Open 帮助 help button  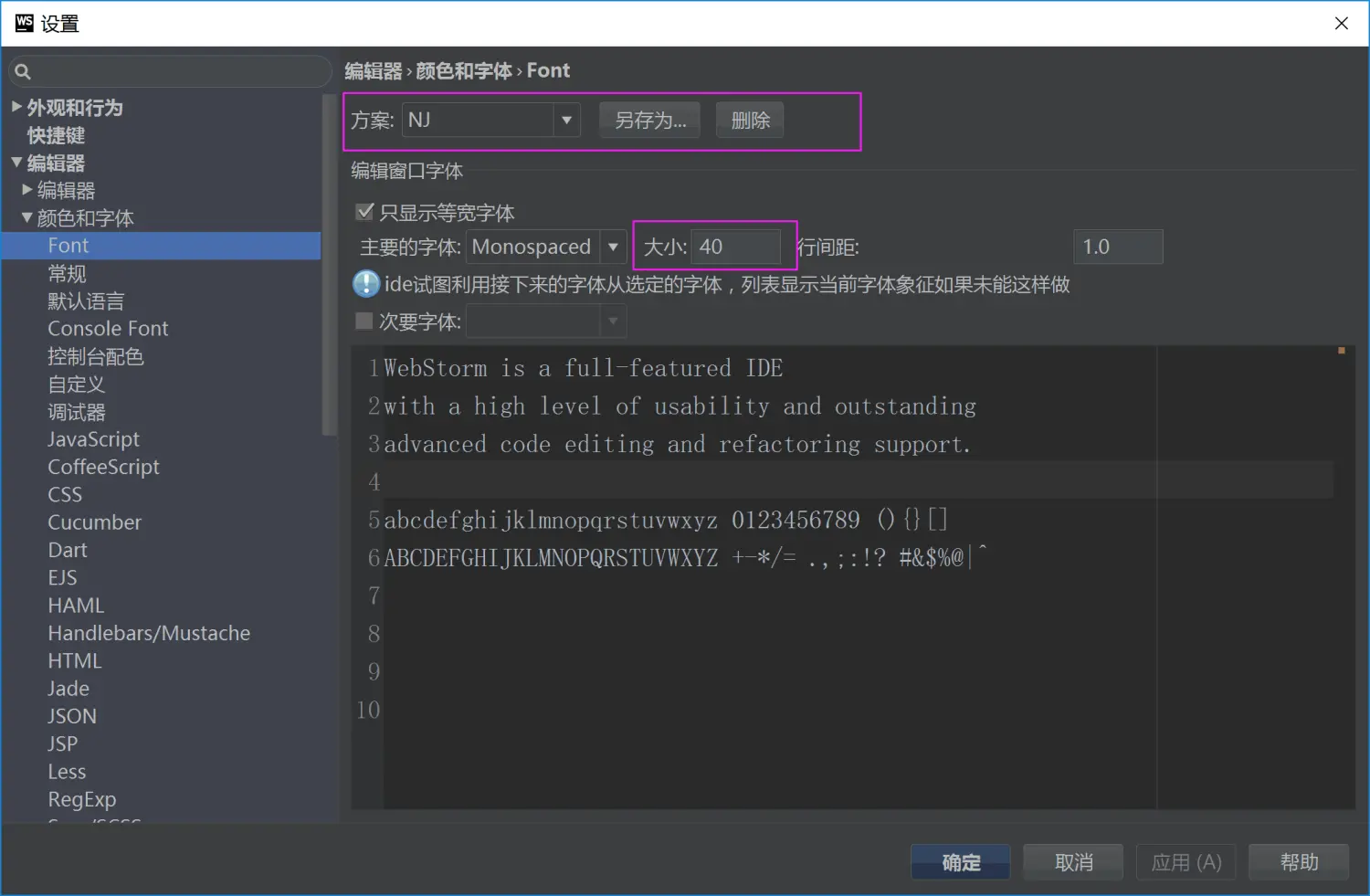coord(1299,862)
